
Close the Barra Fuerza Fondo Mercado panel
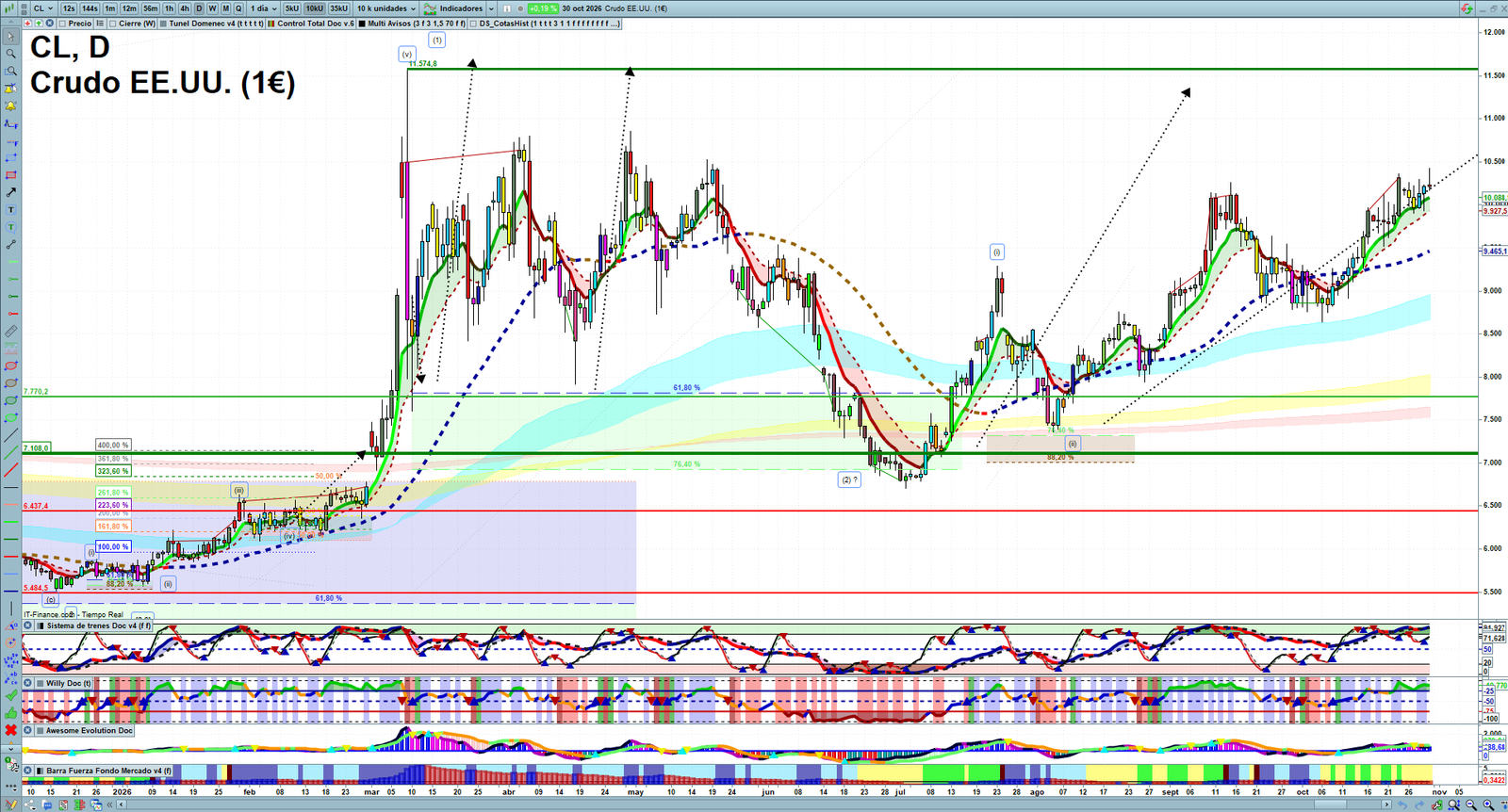pos(27,771)
